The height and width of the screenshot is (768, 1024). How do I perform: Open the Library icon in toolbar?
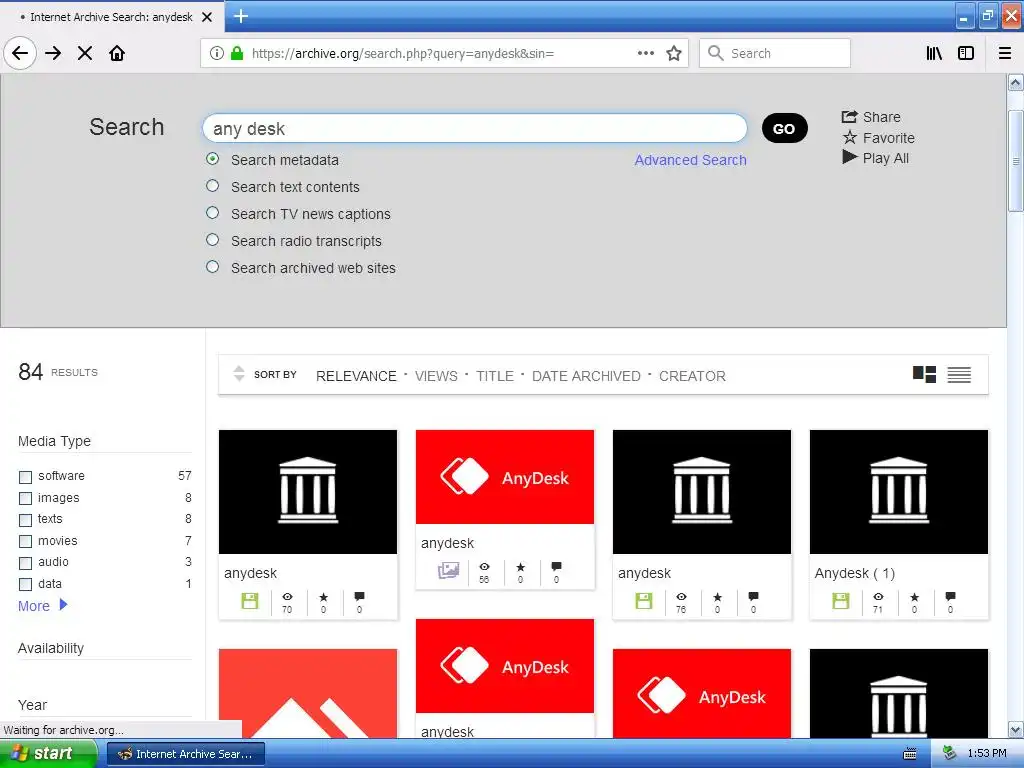point(934,53)
